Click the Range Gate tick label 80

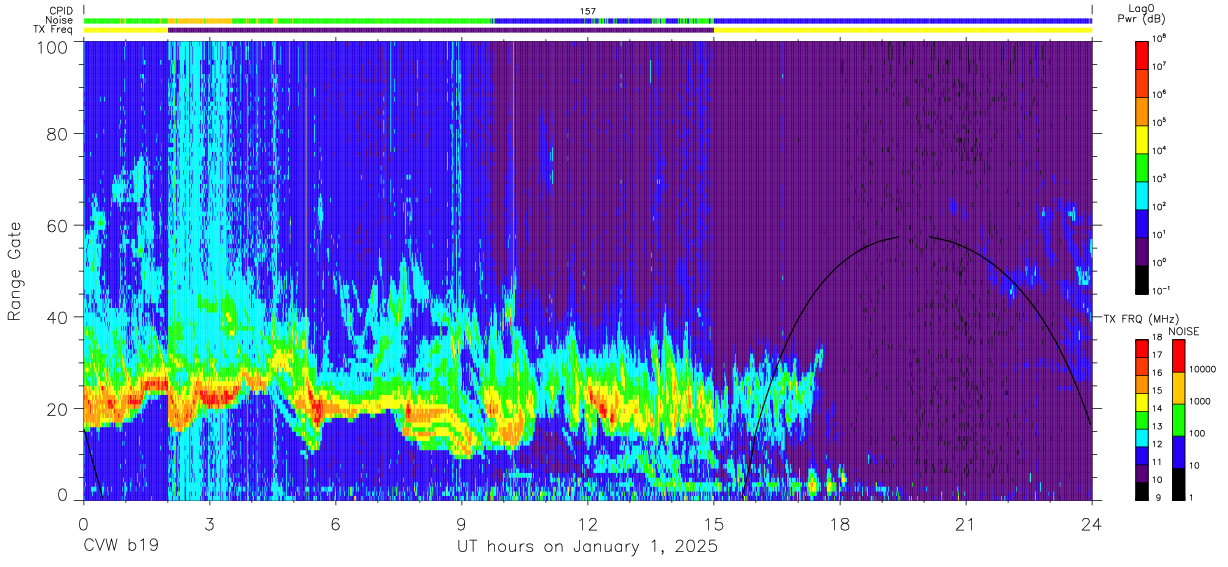(58, 134)
